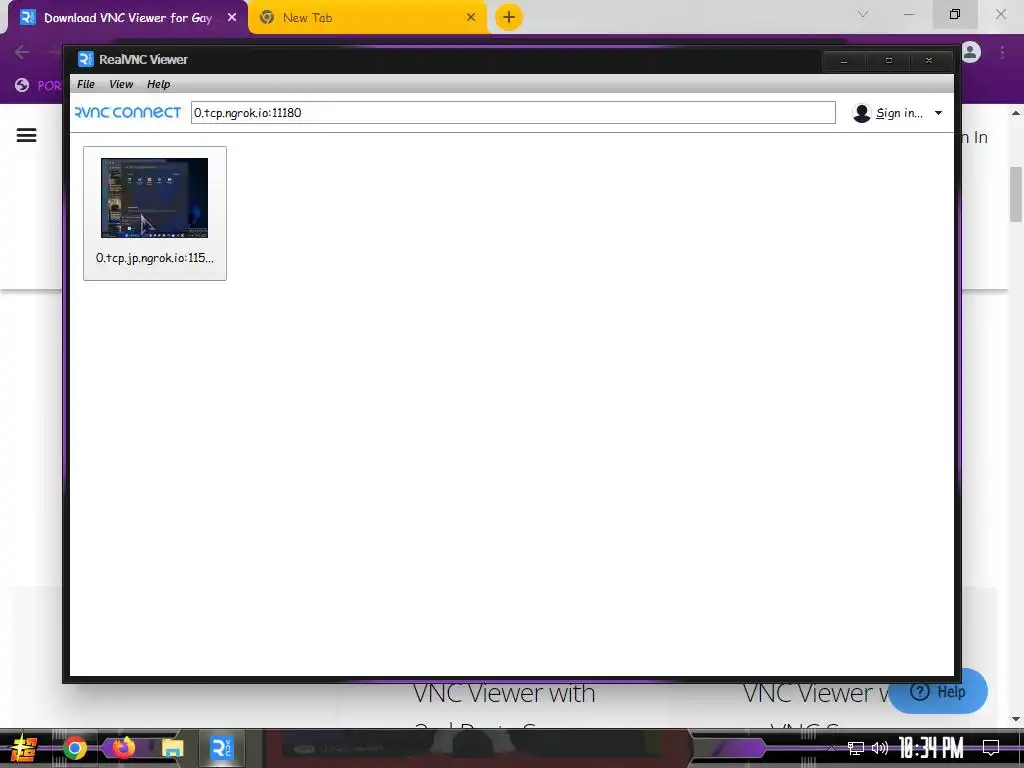Click the Sign in user avatar icon
1024x768 pixels.
(861, 113)
